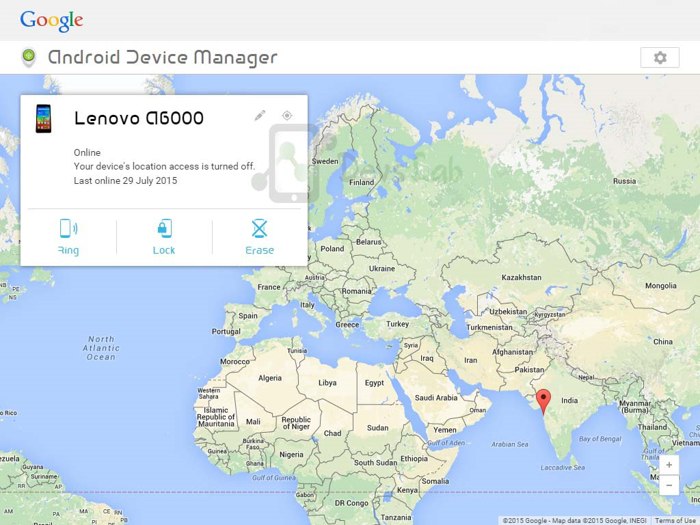Image resolution: width=700 pixels, height=525 pixels.
Task: Click the Lenovo phone thumbnail image
Action: (x=43, y=119)
